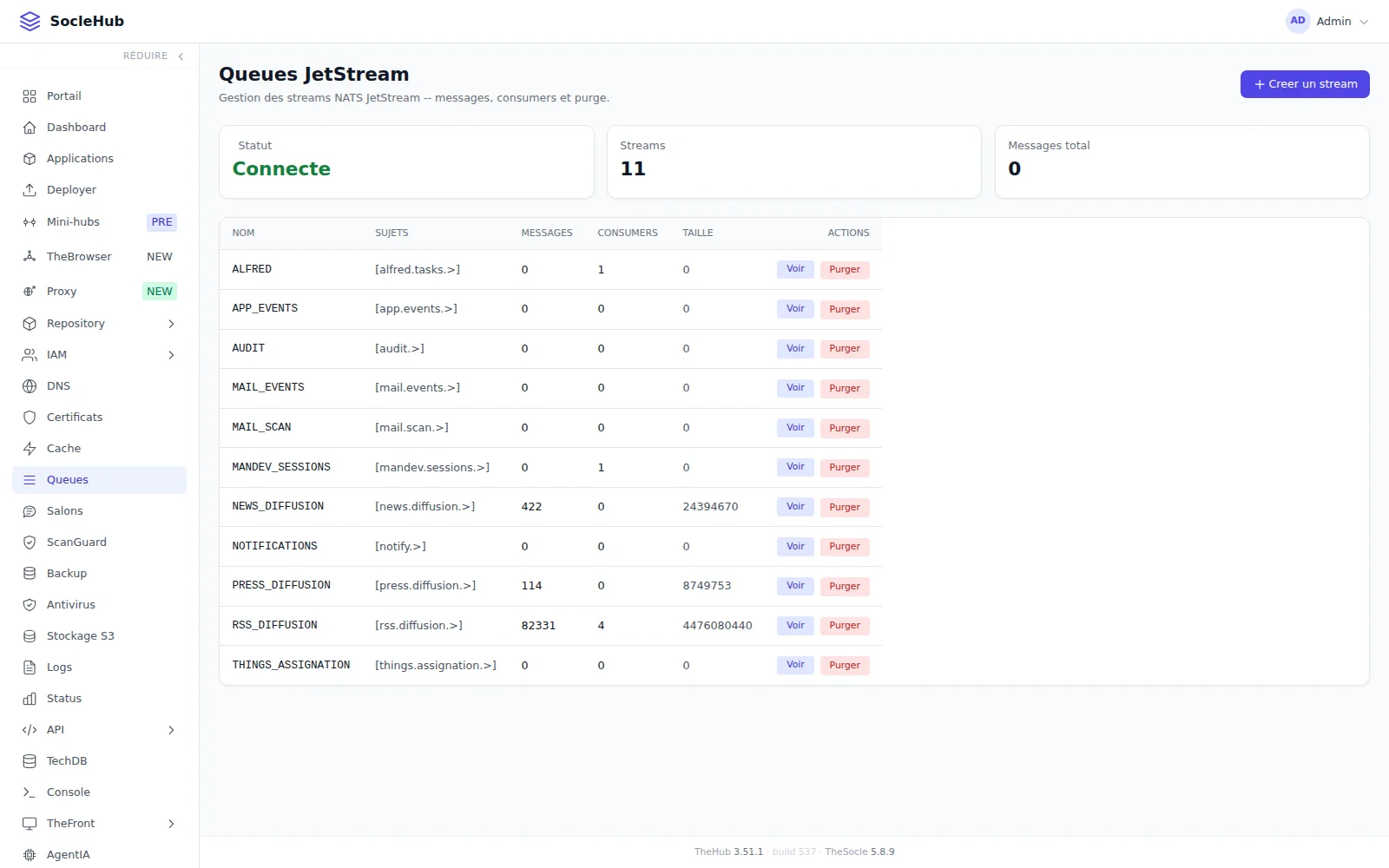View the MANDEV_SESSIONS stream
The height and width of the screenshot is (868, 1389).
click(x=795, y=467)
